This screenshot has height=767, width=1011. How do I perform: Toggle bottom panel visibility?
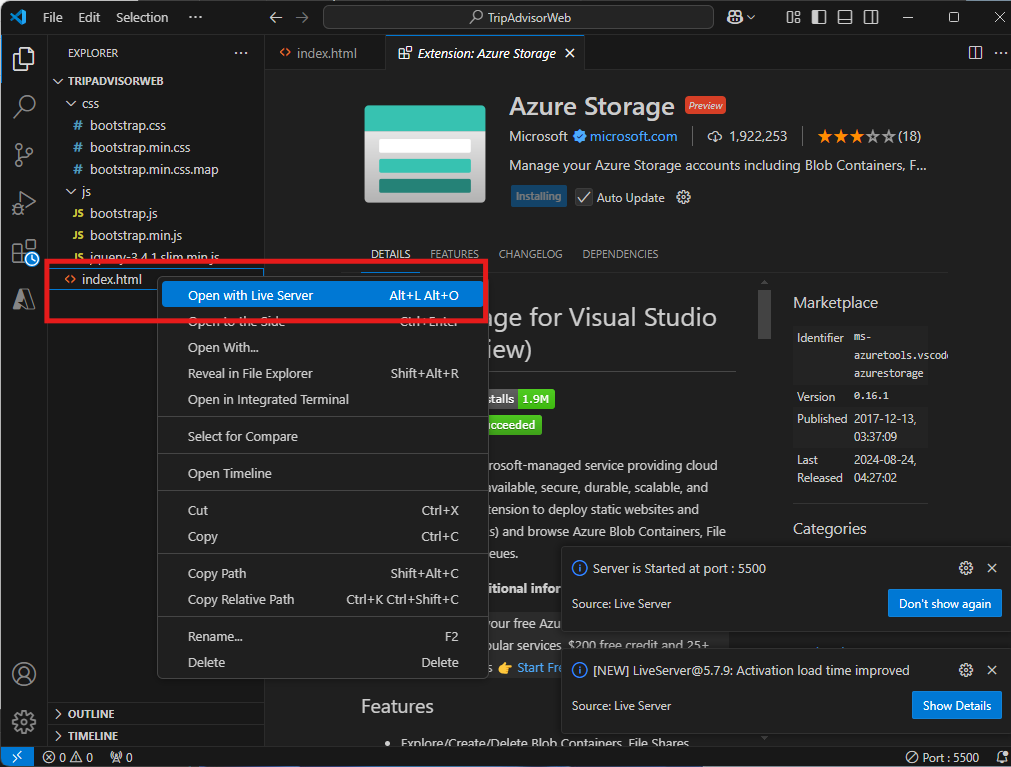845,17
